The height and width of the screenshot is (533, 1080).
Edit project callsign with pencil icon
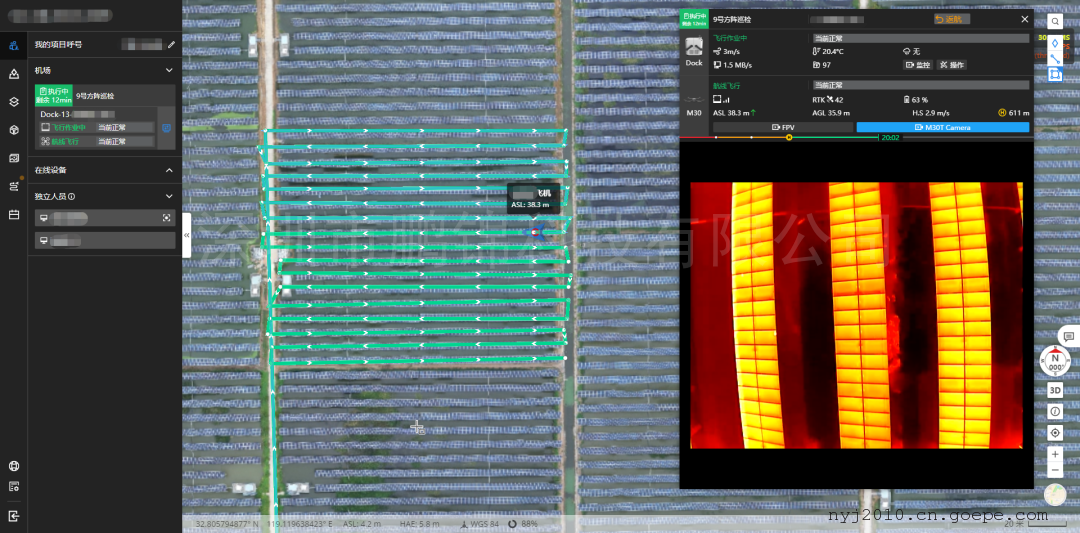(x=171, y=44)
